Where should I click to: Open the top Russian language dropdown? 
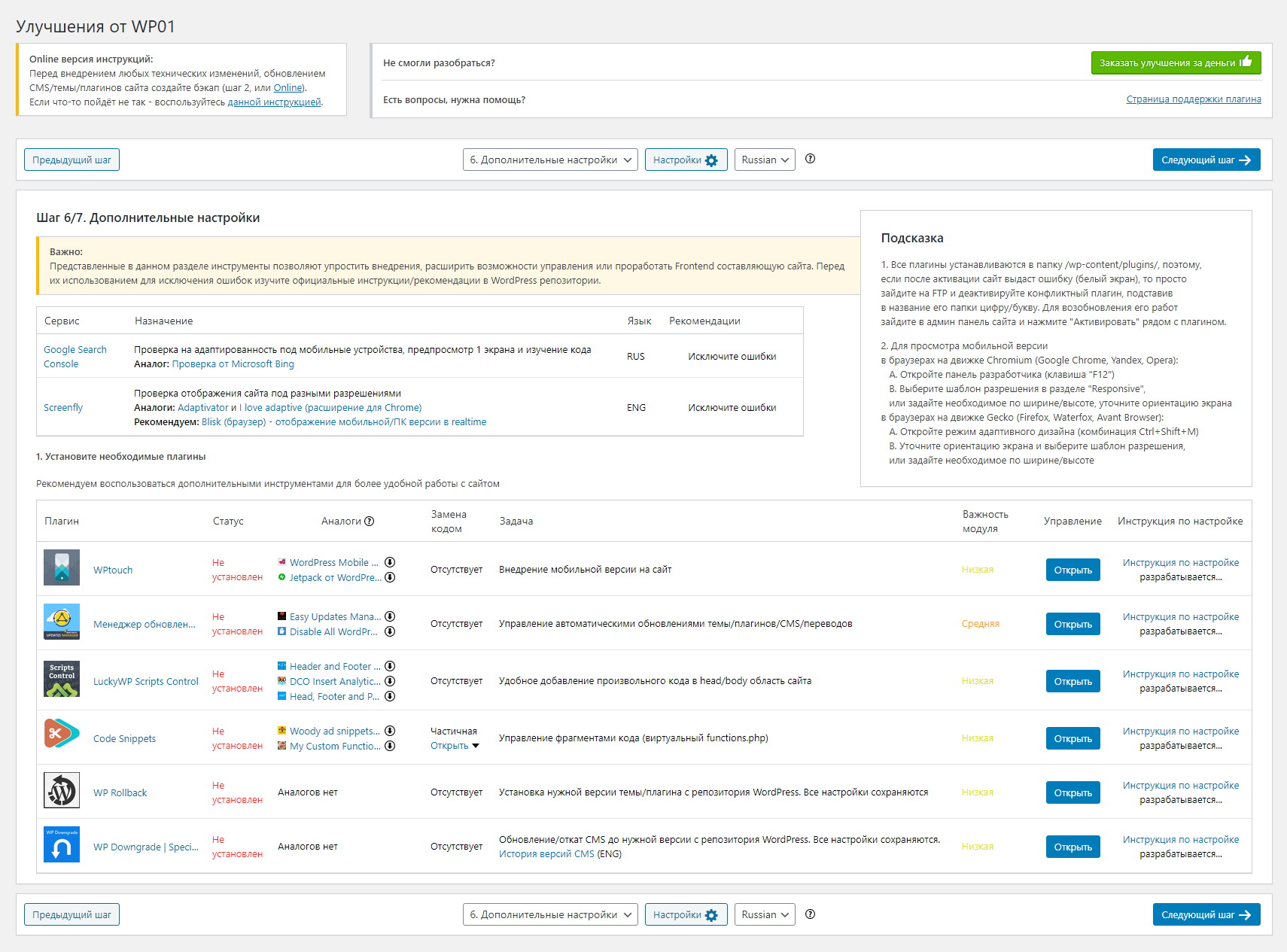point(765,160)
